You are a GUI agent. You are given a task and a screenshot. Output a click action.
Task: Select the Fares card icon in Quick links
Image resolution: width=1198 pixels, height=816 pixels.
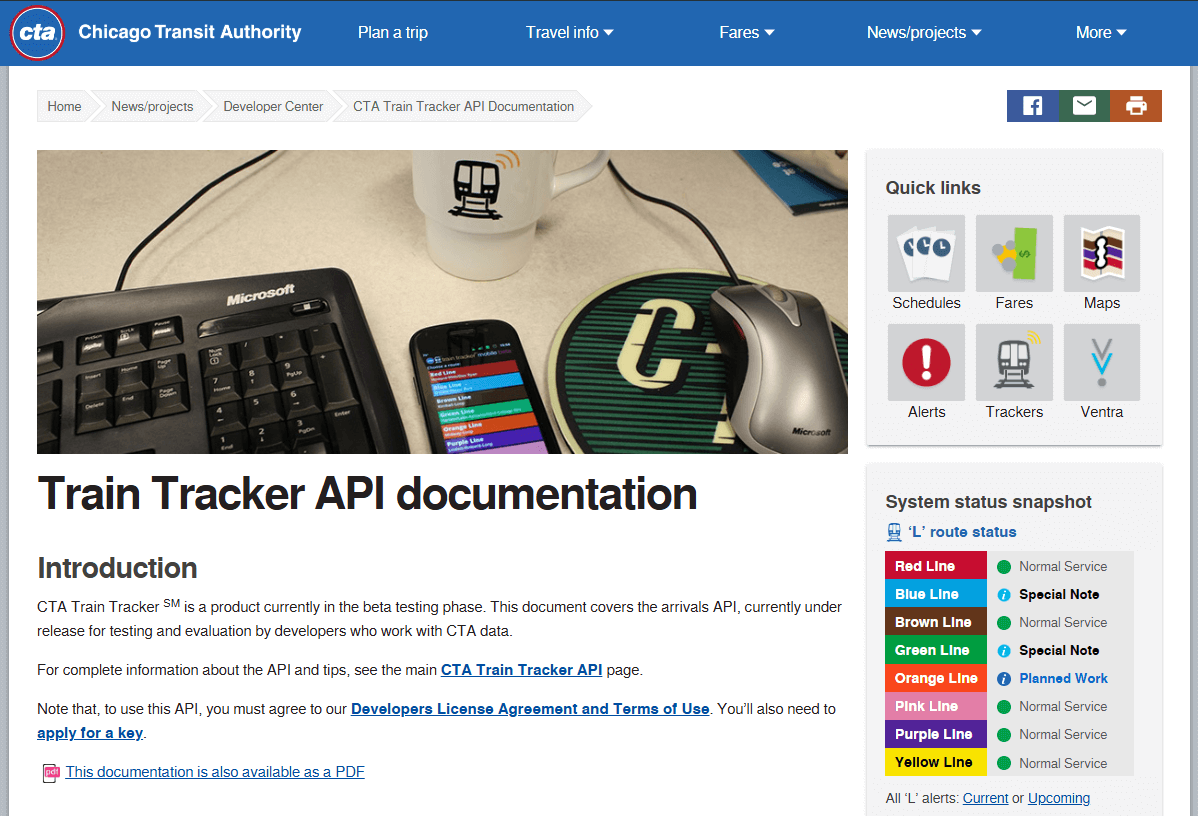pyautogui.click(x=1013, y=253)
